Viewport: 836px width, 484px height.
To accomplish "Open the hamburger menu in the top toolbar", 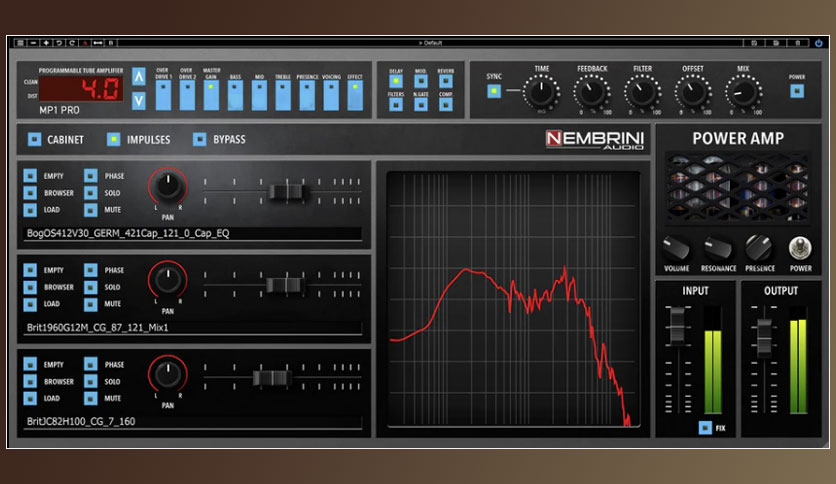I will coord(20,43).
